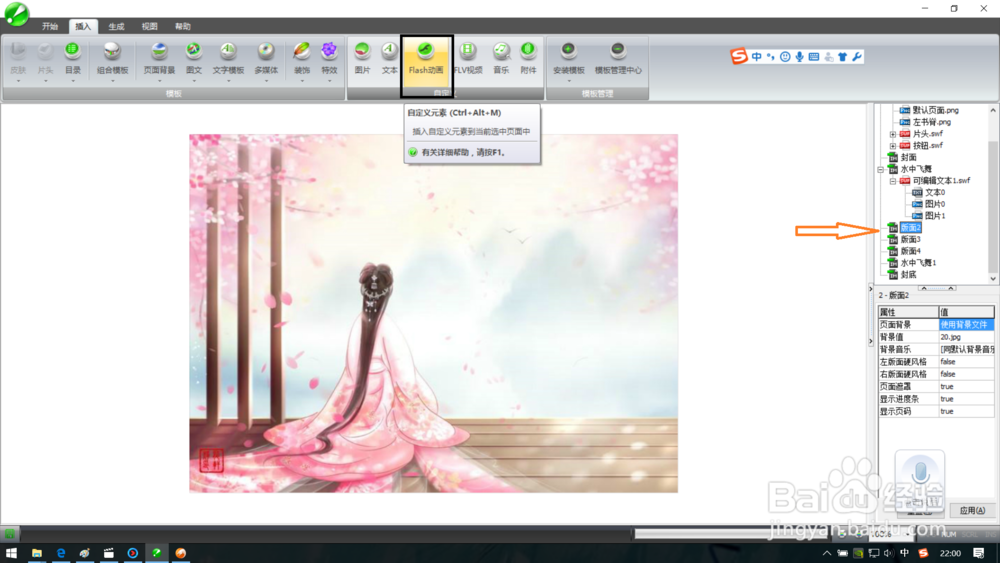Click the taskbar clock 22:00

pyautogui.click(x=950, y=553)
